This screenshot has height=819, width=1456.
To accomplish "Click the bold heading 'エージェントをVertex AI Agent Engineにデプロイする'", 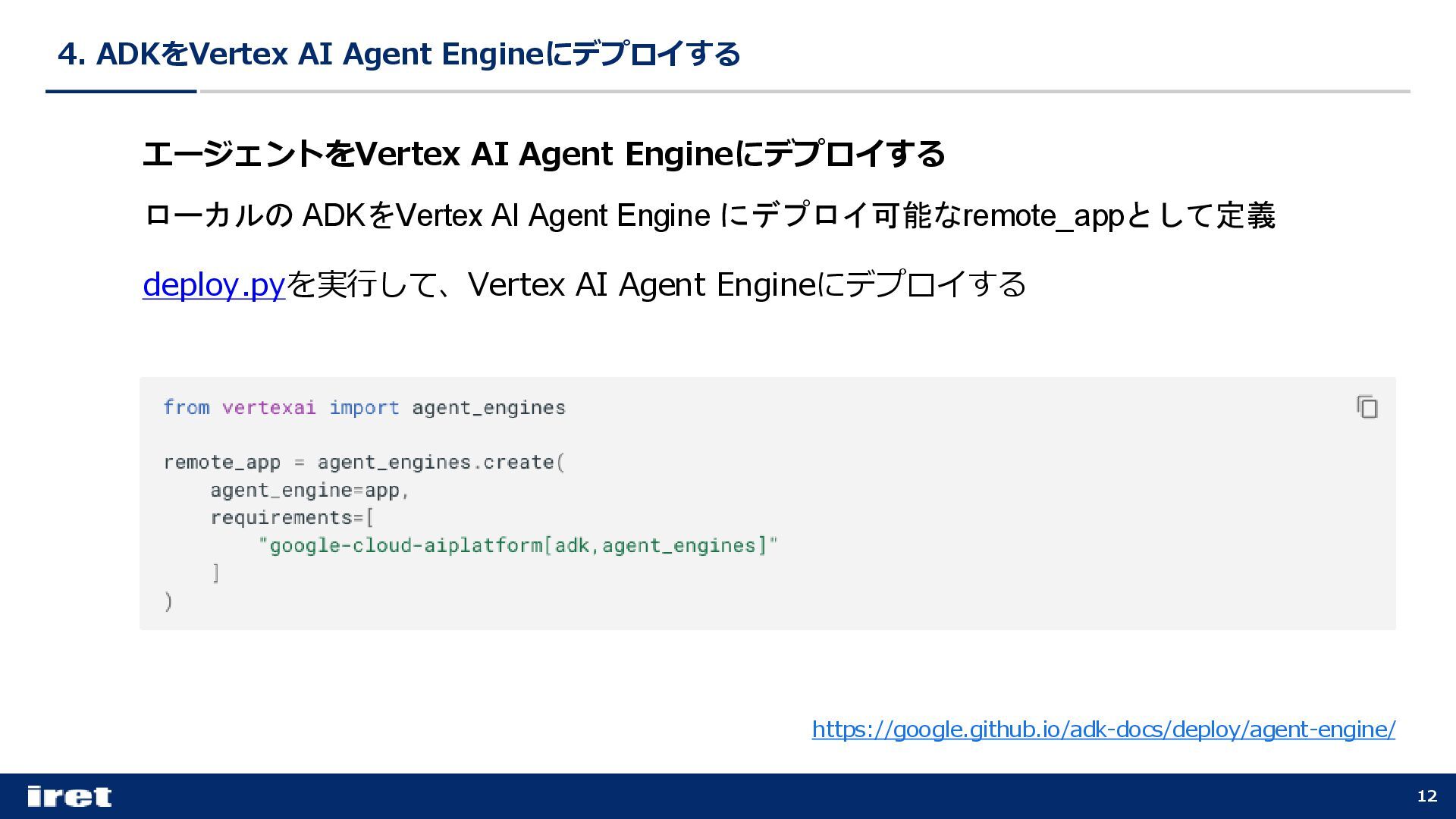I will tap(544, 154).
